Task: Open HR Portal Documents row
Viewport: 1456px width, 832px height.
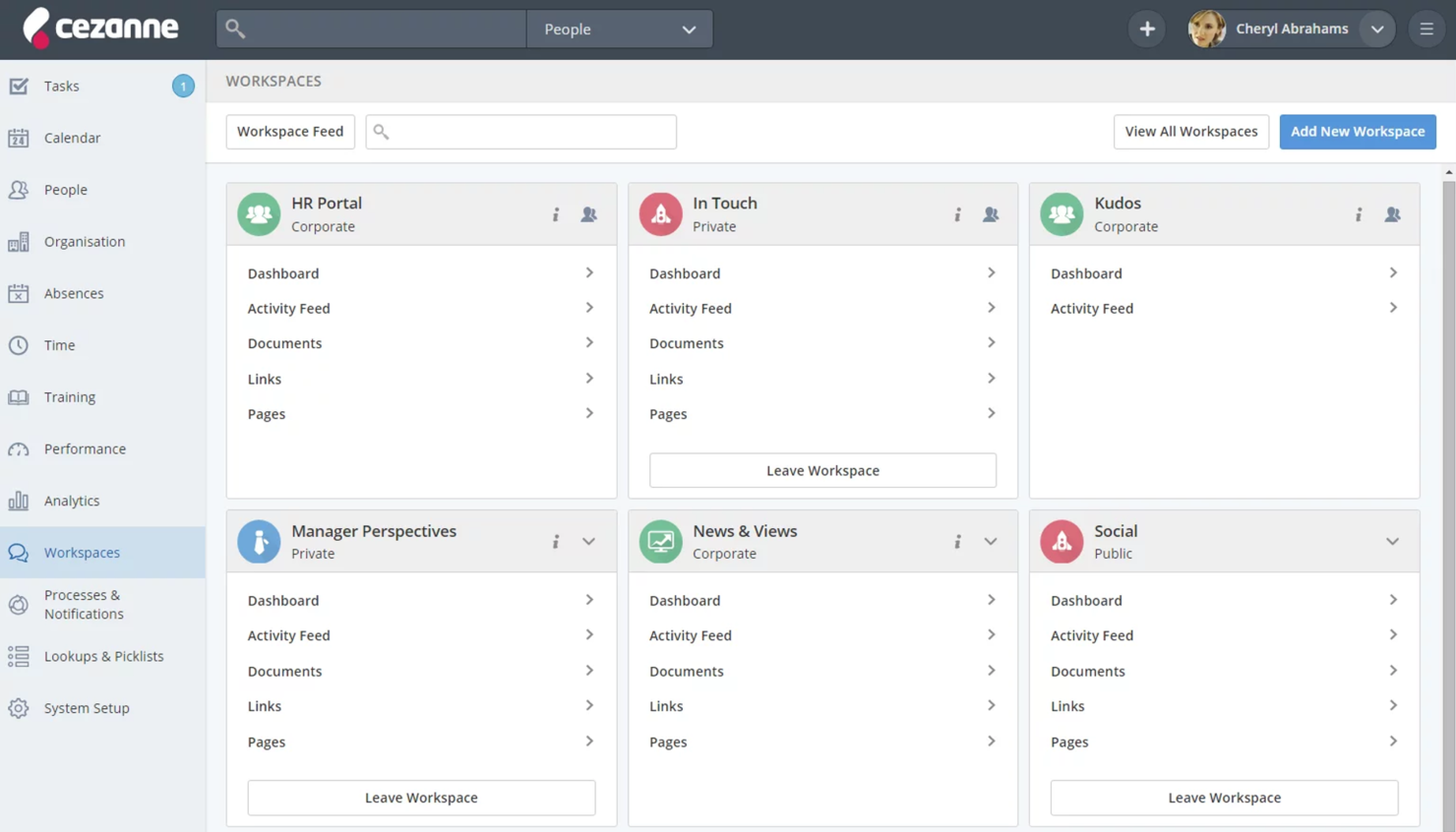Action: pos(421,343)
